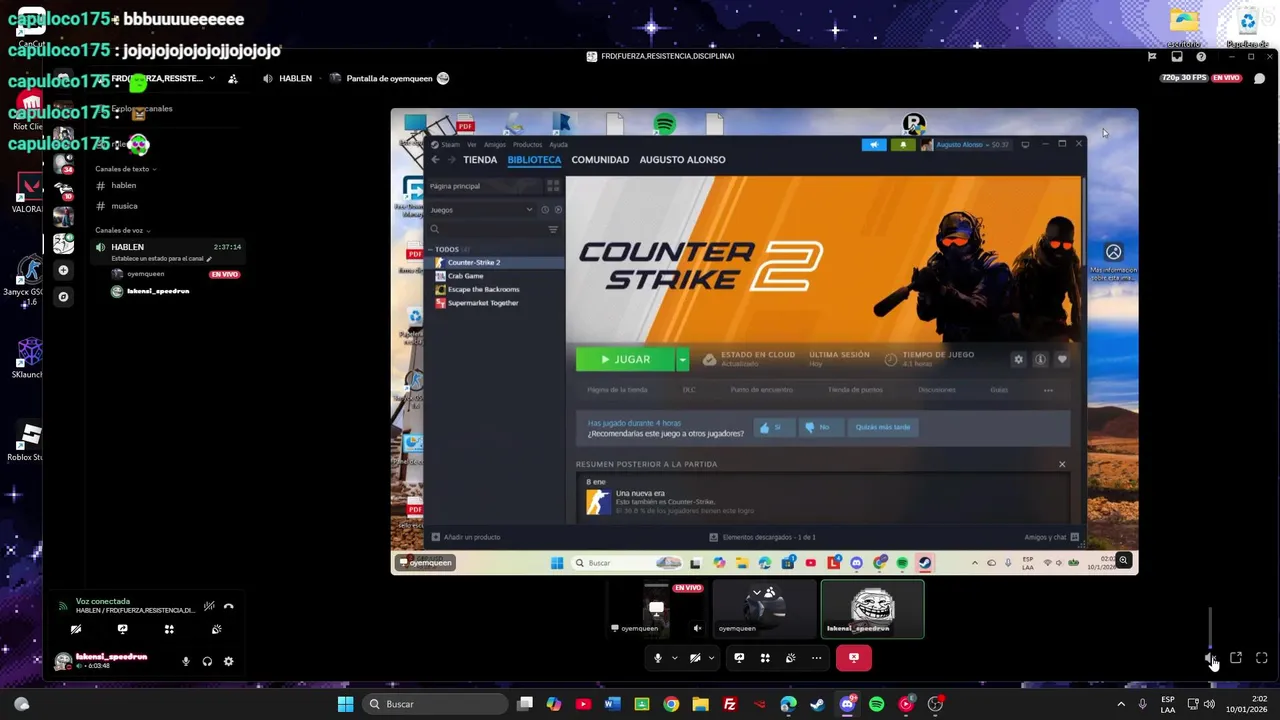1280x720 pixels.
Task: Stop watching the stream red button
Action: click(853, 658)
